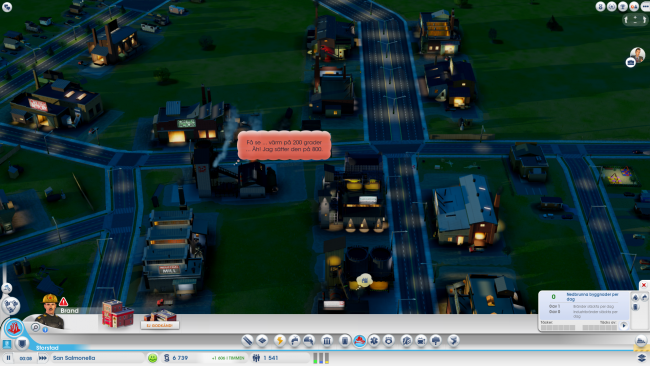Open the Waste disposal menu icon
The width and height of the screenshot is (650, 366).
(x=344, y=341)
